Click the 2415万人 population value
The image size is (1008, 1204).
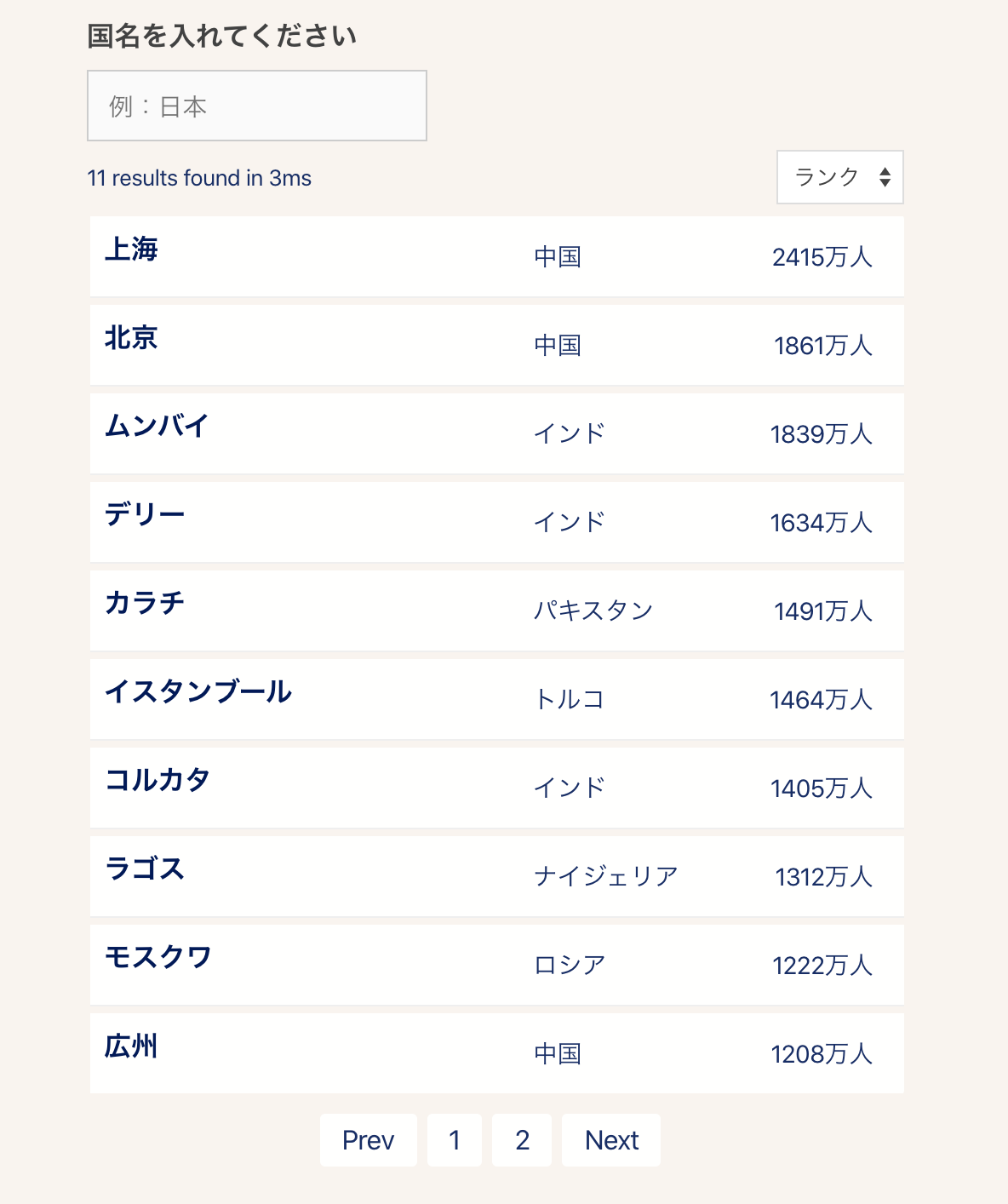(x=822, y=257)
